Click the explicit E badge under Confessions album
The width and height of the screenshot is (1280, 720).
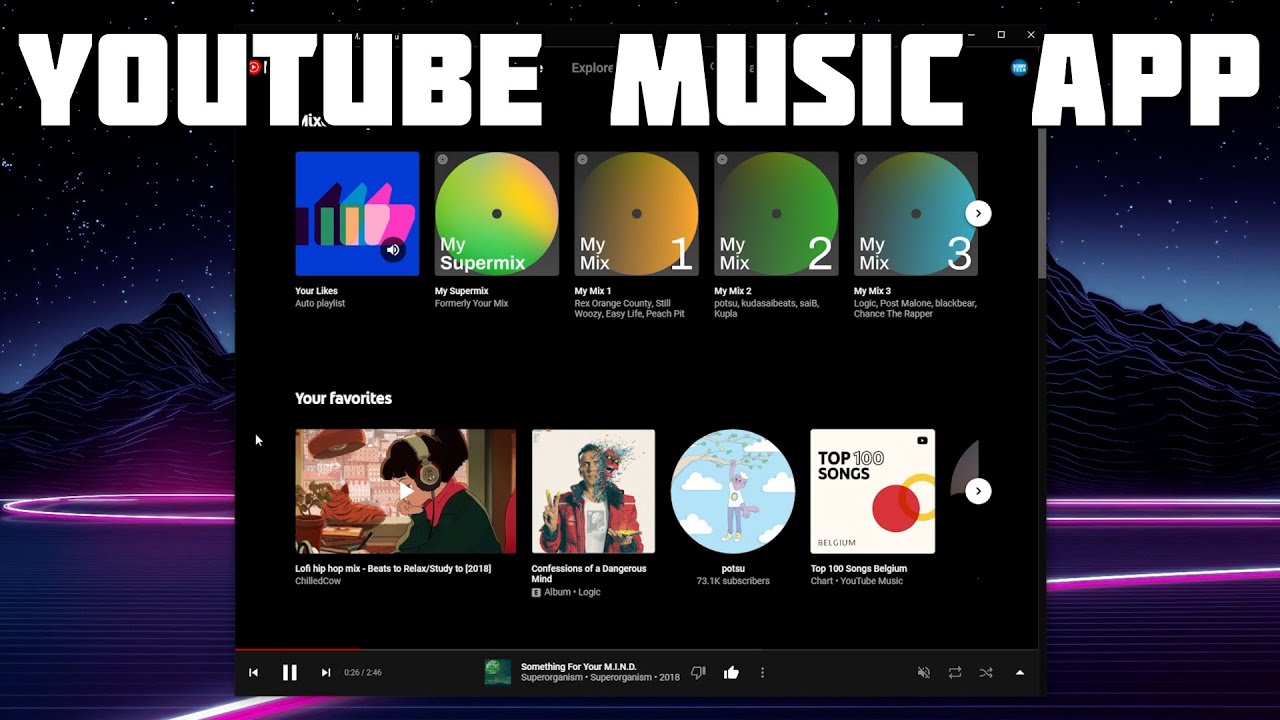click(536, 592)
